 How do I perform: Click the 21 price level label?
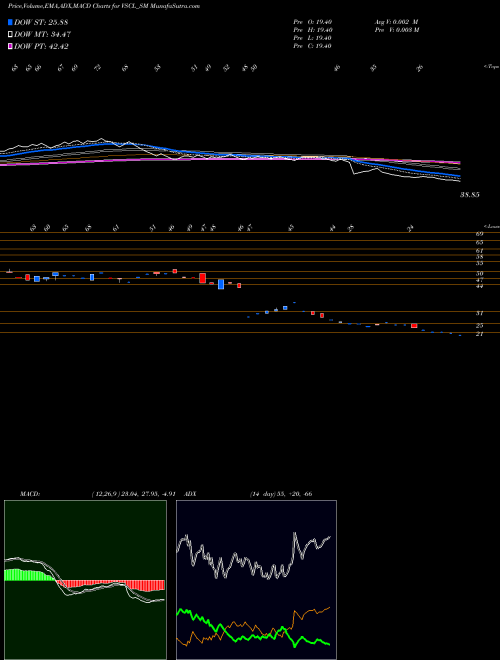pos(479,334)
